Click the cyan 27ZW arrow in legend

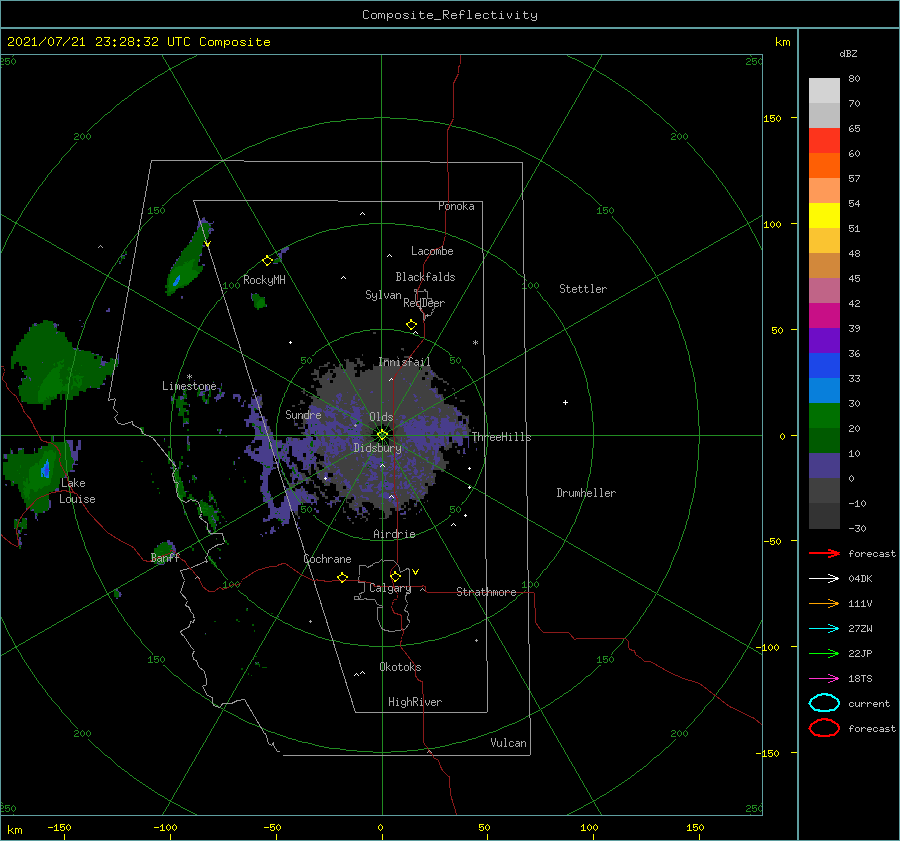824,629
